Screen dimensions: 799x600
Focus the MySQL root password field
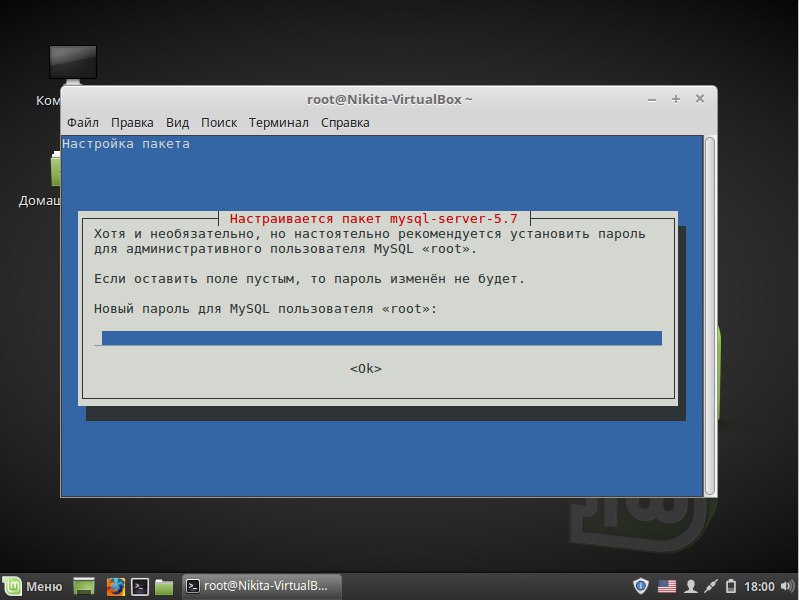pyautogui.click(x=378, y=338)
